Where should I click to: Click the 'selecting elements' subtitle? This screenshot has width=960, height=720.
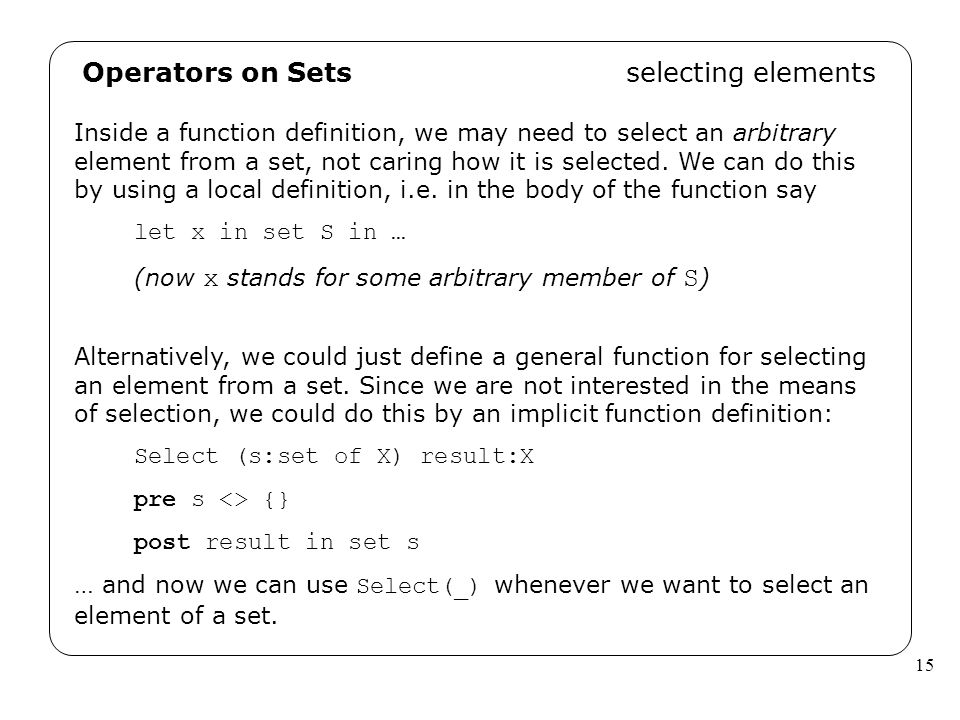[751, 73]
